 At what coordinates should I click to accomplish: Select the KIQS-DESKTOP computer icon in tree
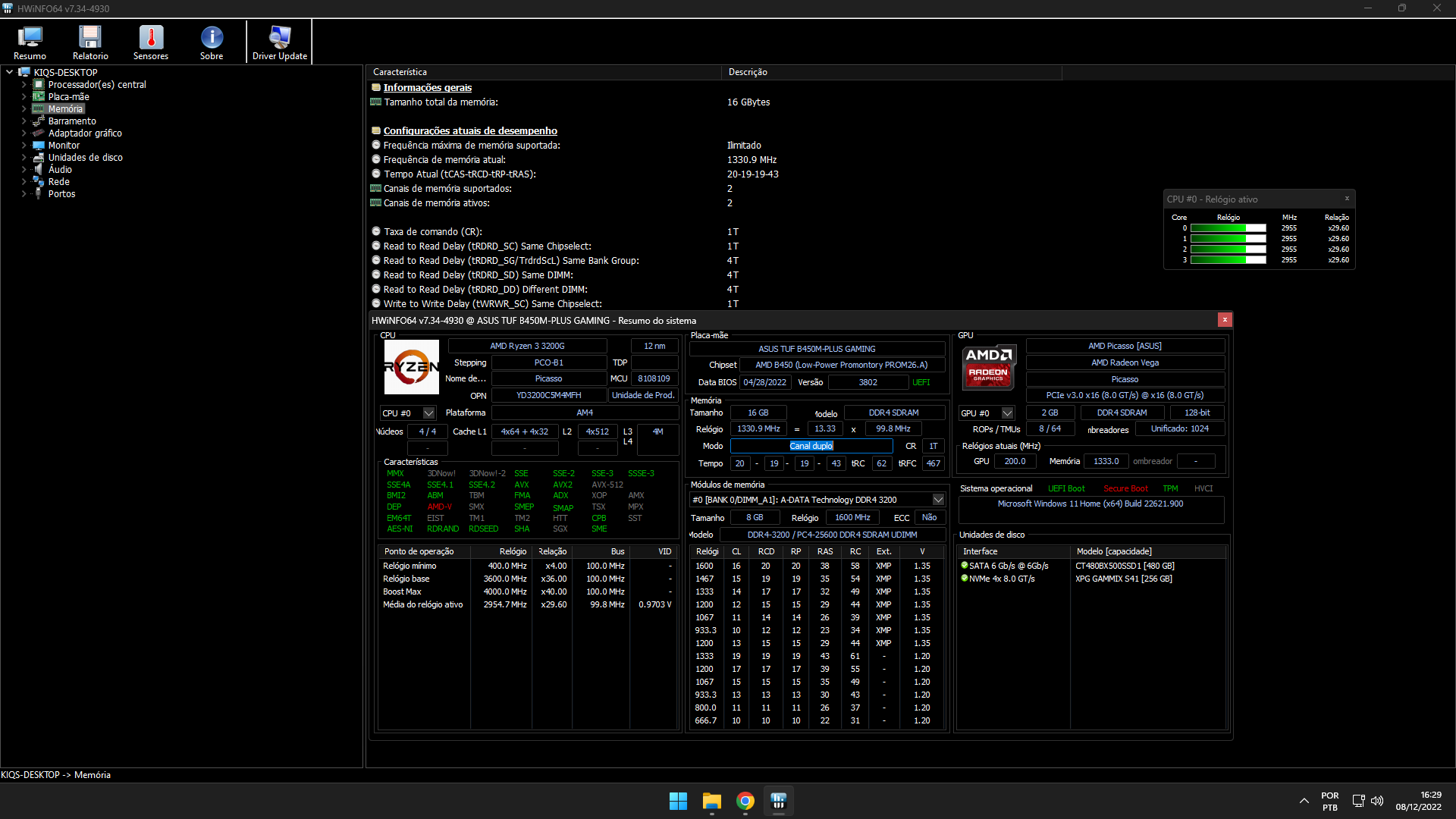pos(24,72)
